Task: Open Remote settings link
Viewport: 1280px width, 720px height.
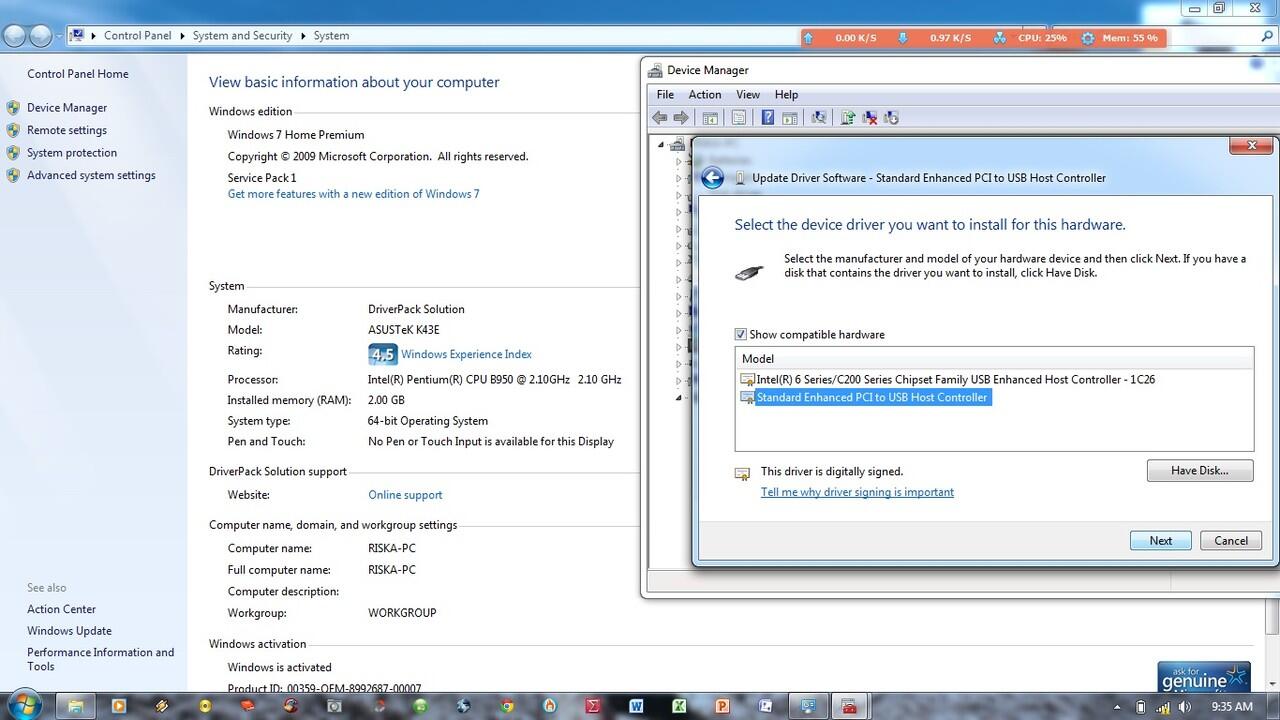Action: click(x=67, y=131)
